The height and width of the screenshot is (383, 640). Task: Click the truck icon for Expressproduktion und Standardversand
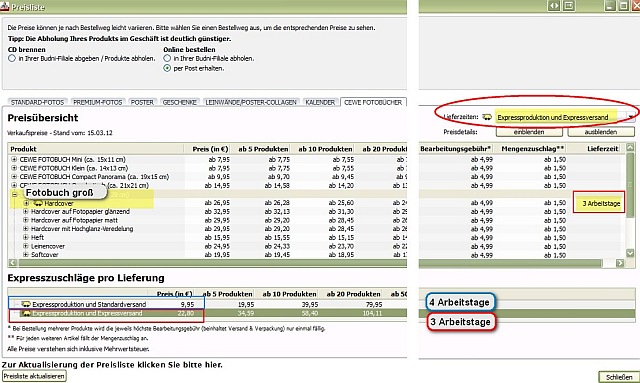point(26,304)
